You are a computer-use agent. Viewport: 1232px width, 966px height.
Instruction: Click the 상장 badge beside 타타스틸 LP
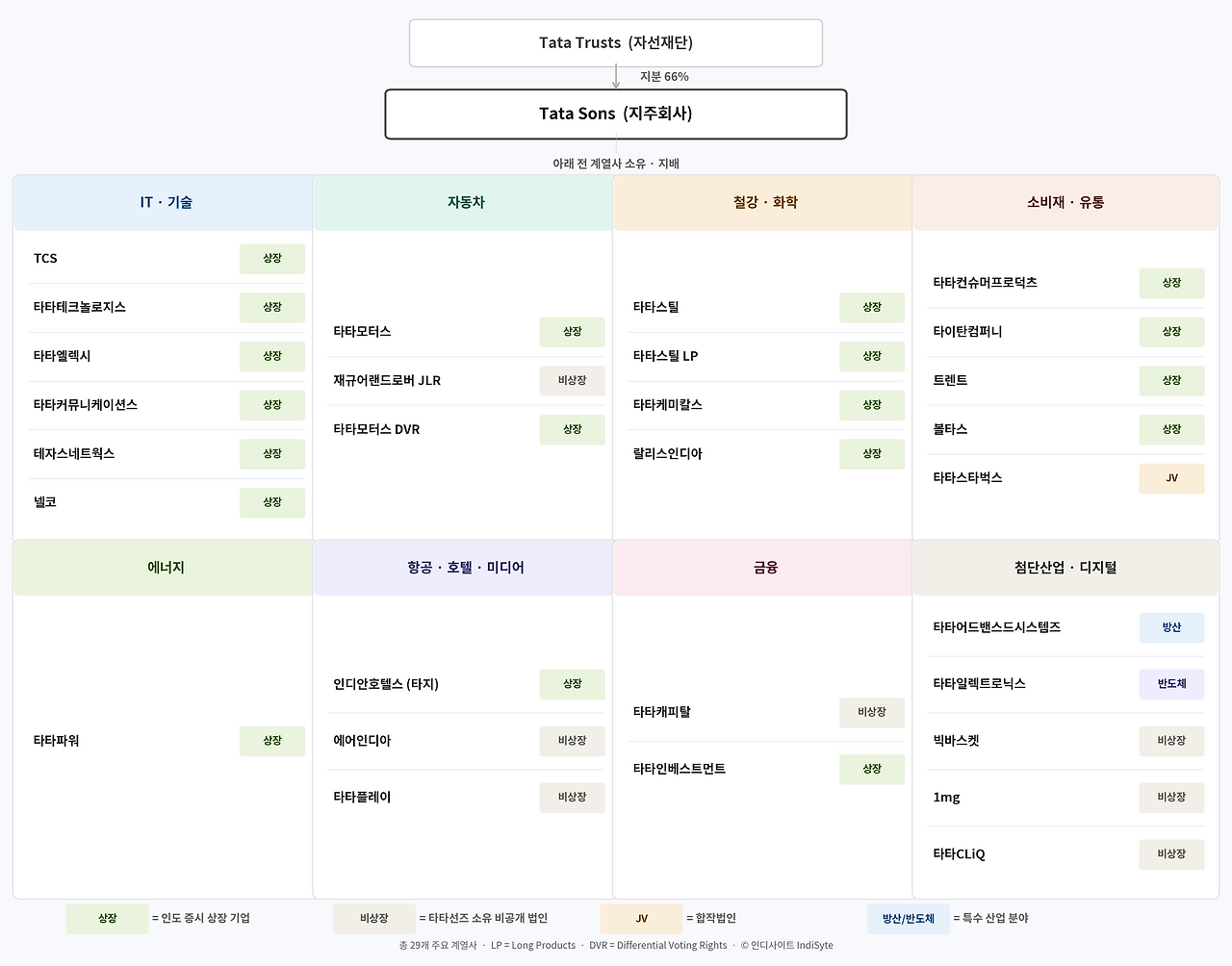pos(872,356)
